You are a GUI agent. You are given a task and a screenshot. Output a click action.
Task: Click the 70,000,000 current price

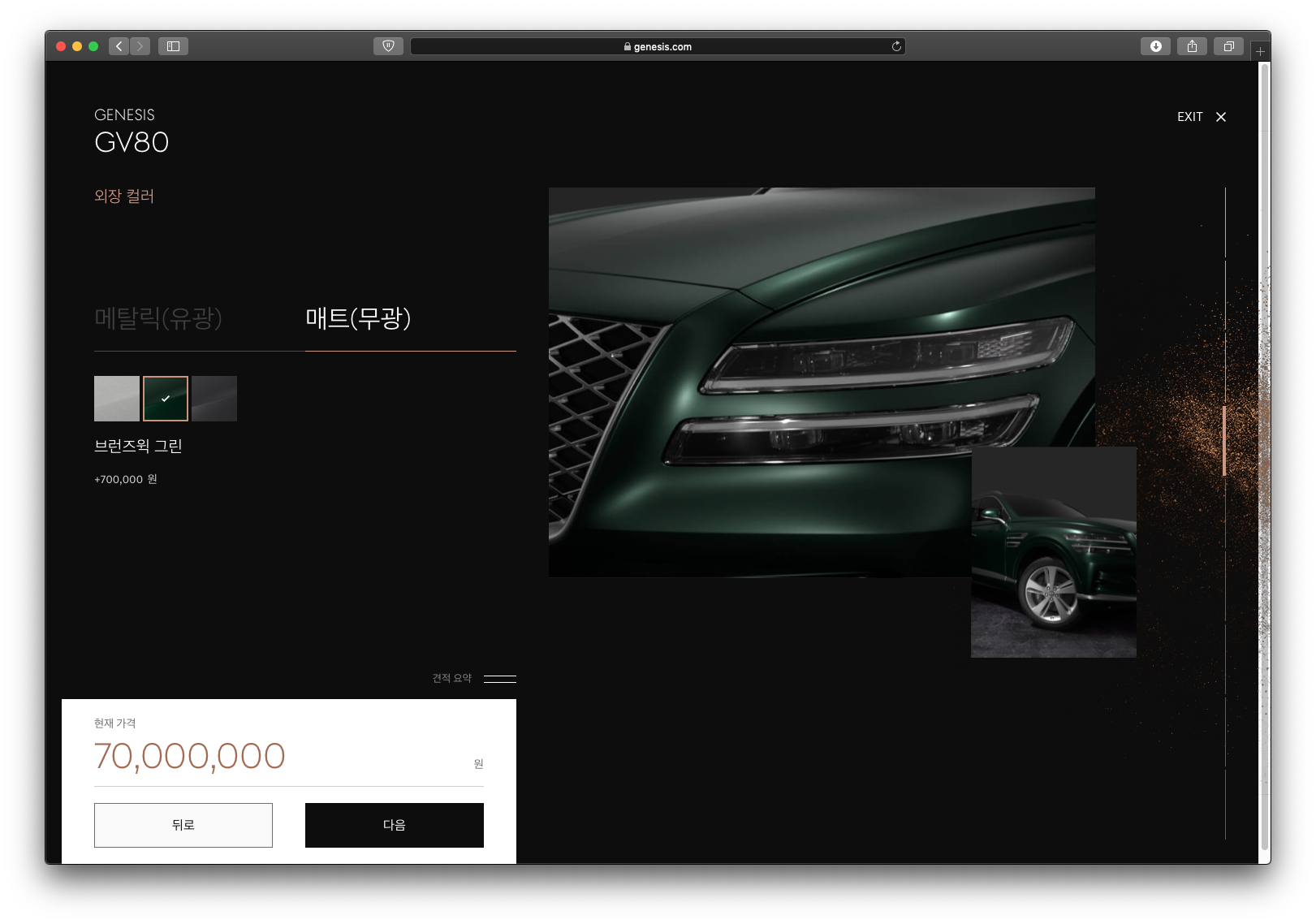coord(190,757)
